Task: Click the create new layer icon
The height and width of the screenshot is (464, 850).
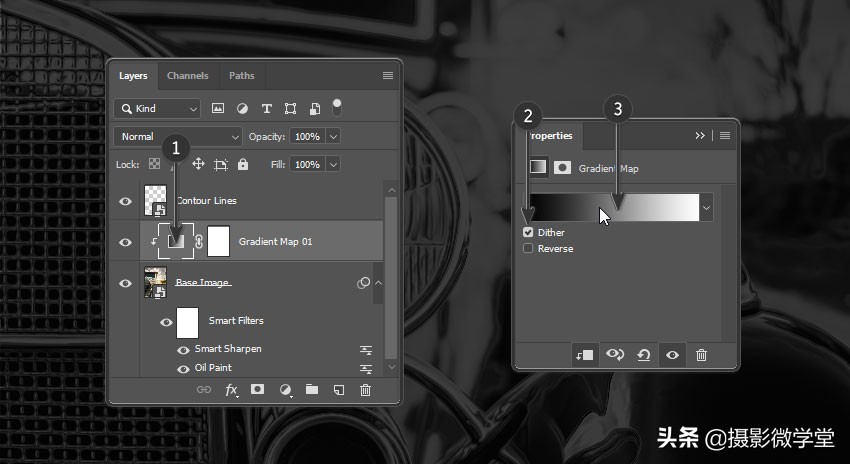Action: (339, 390)
